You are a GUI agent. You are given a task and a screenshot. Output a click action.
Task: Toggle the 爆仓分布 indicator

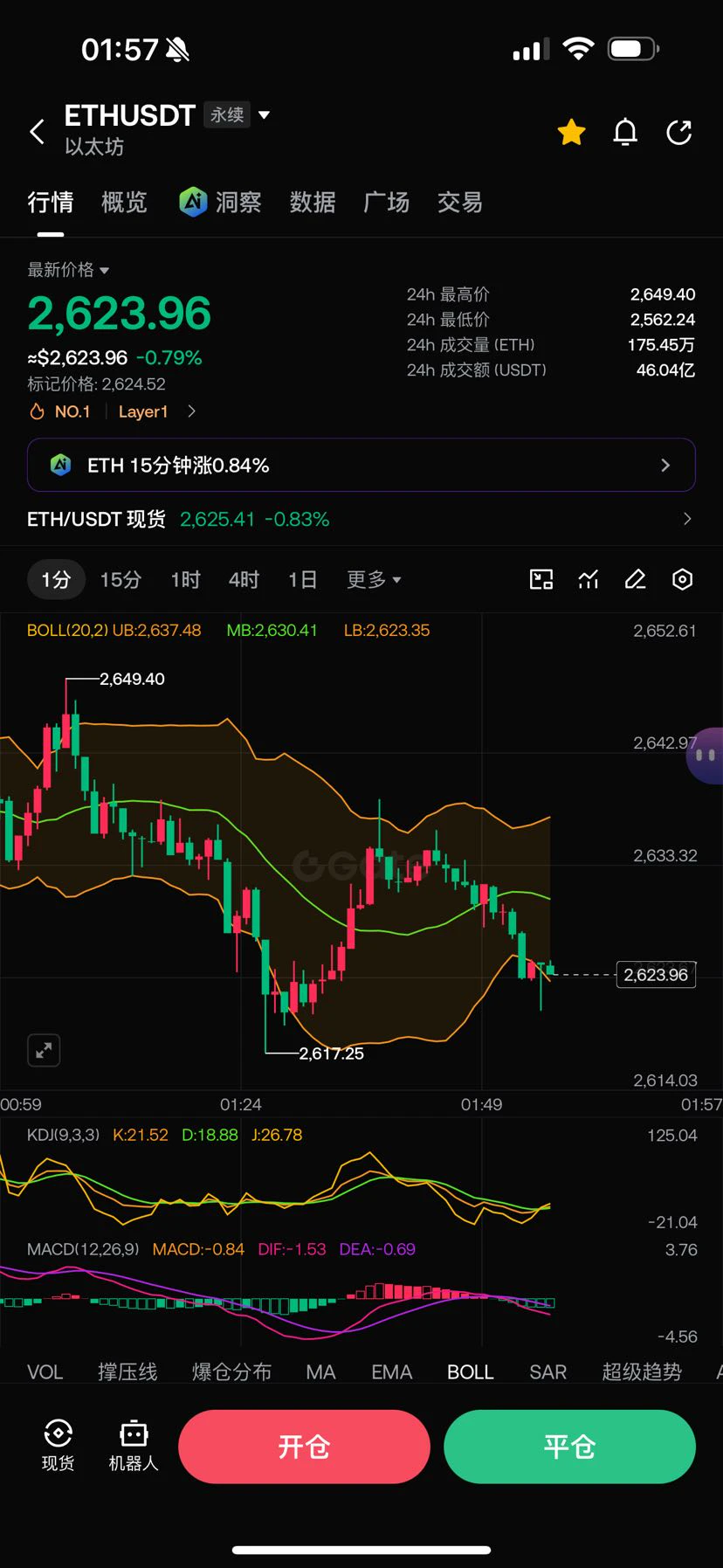click(231, 1371)
